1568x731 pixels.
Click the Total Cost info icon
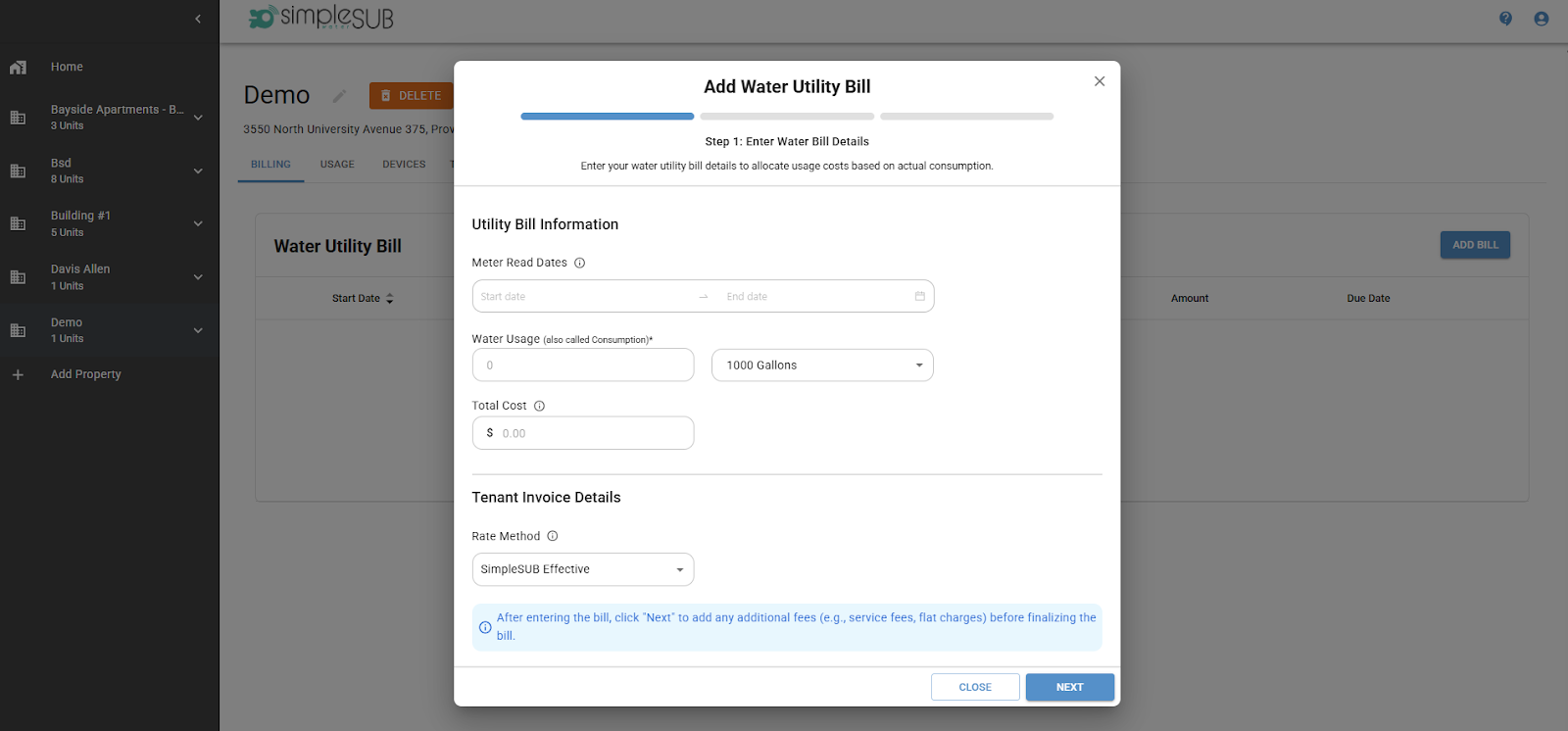click(539, 406)
